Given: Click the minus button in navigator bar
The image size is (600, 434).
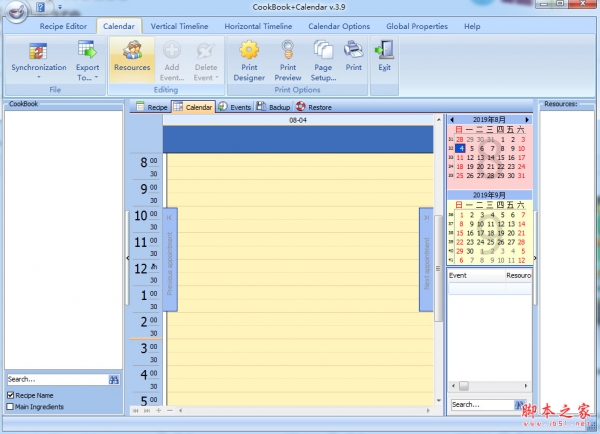Looking at the screenshot, I should [x=170, y=411].
